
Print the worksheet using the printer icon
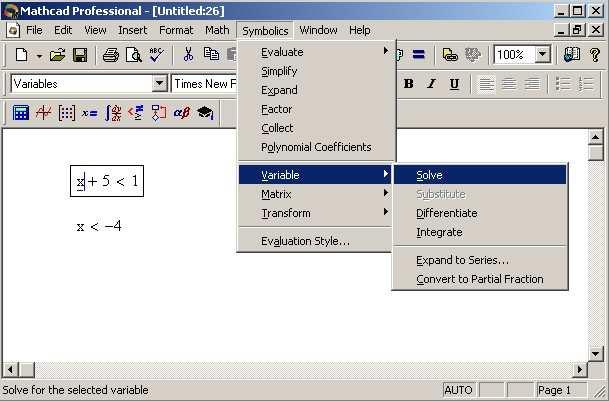click(x=111, y=55)
